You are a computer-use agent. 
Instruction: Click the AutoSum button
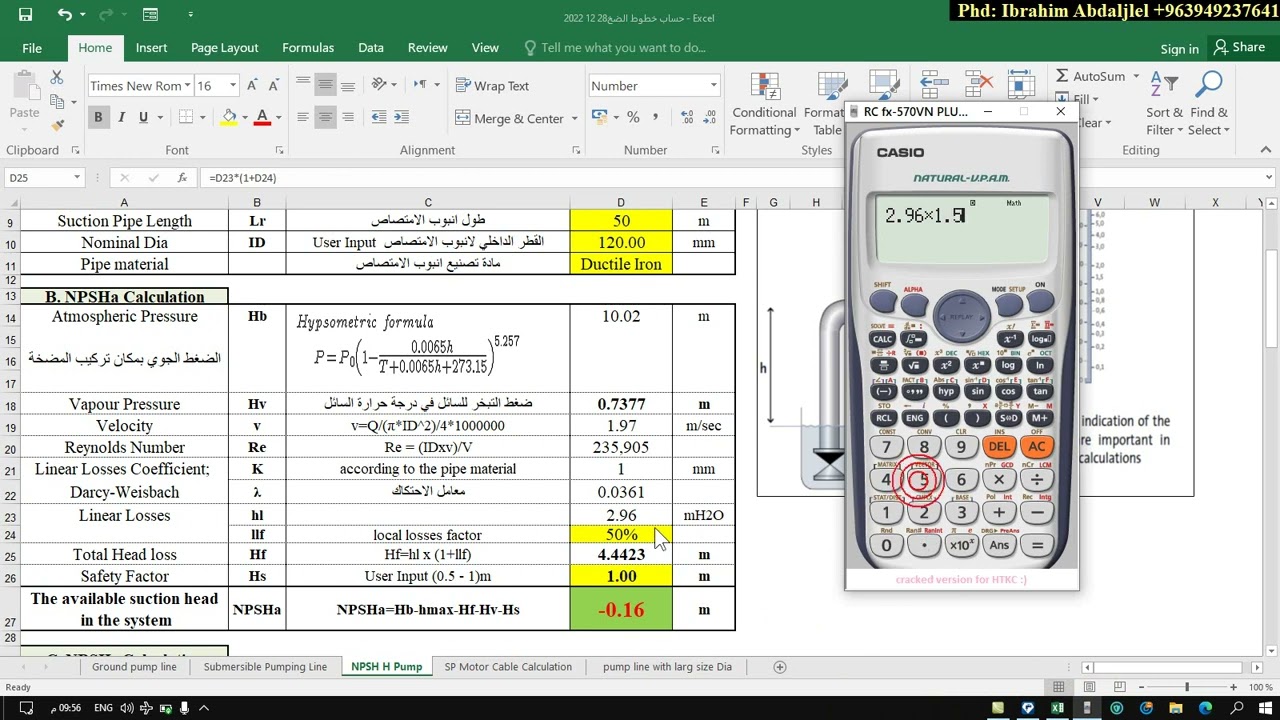coord(1090,77)
